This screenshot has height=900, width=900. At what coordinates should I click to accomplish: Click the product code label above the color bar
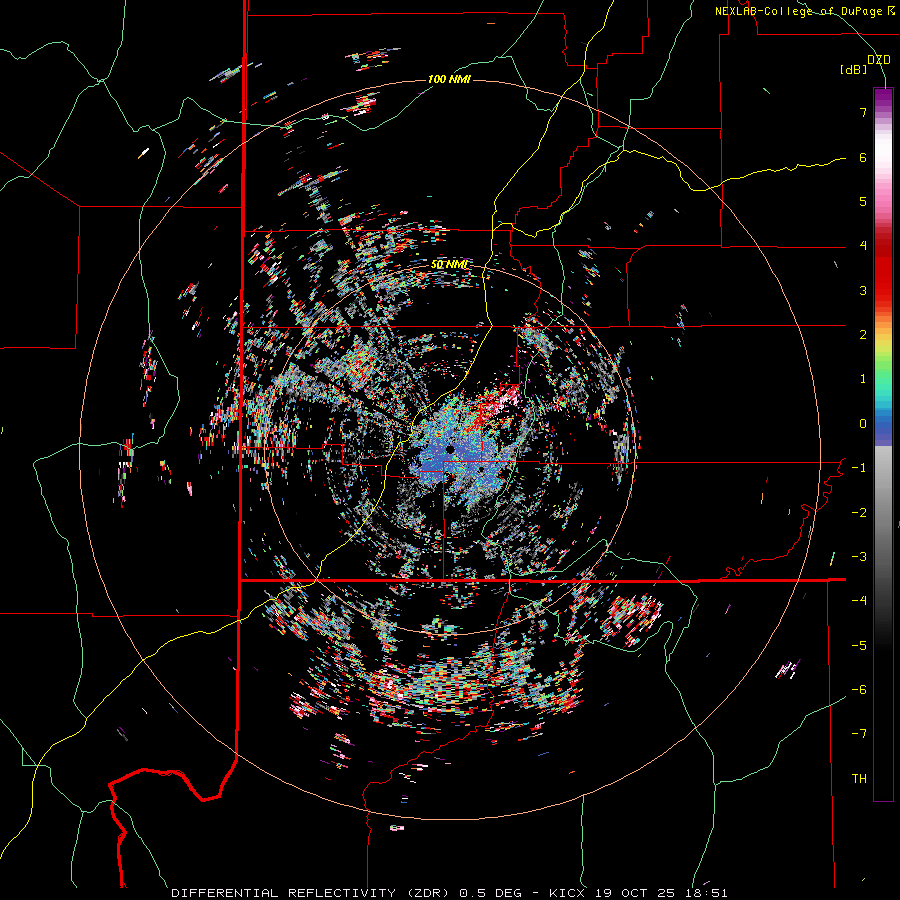click(x=879, y=60)
